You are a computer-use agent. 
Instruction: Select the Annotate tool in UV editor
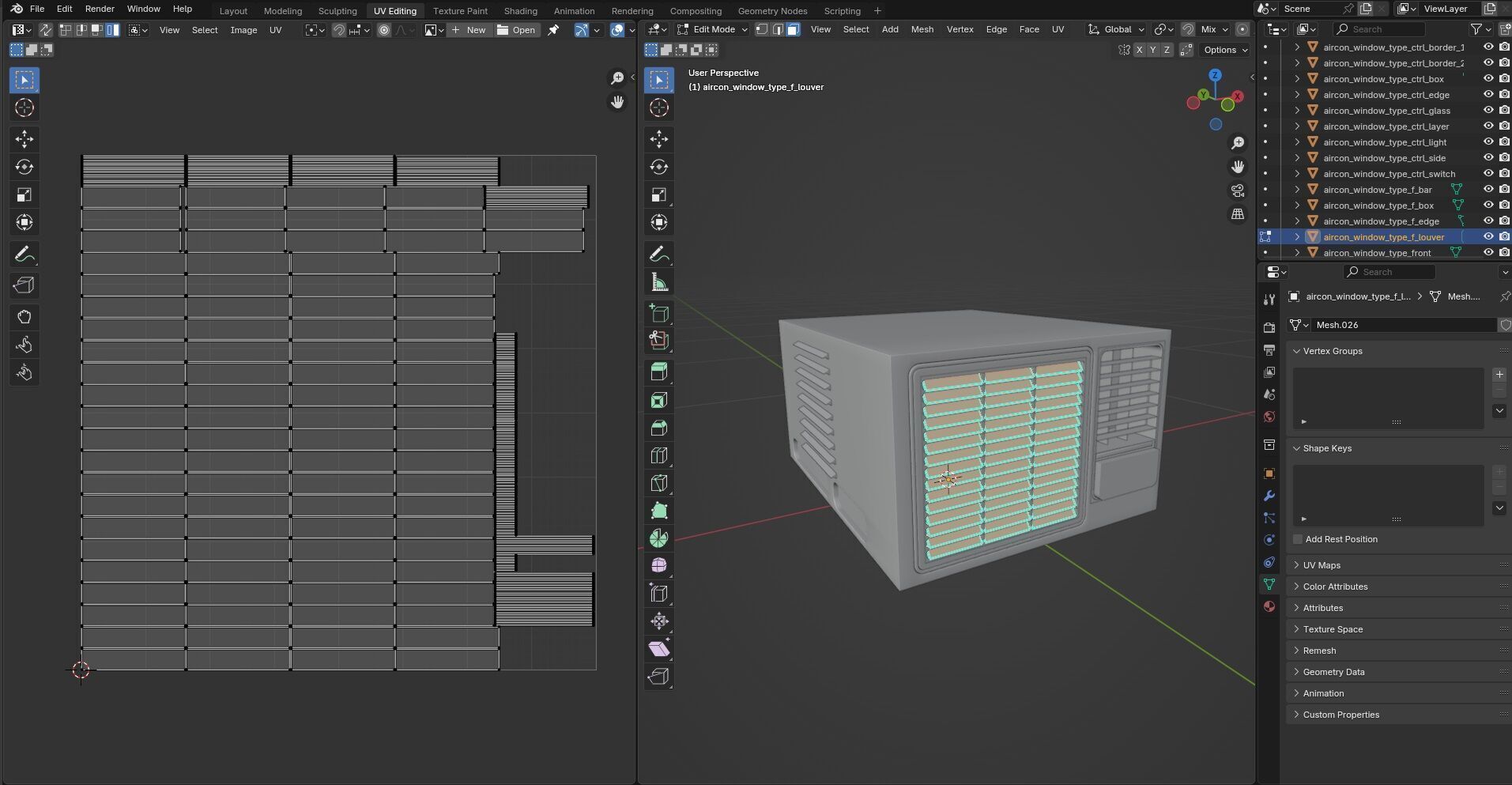coord(25,254)
